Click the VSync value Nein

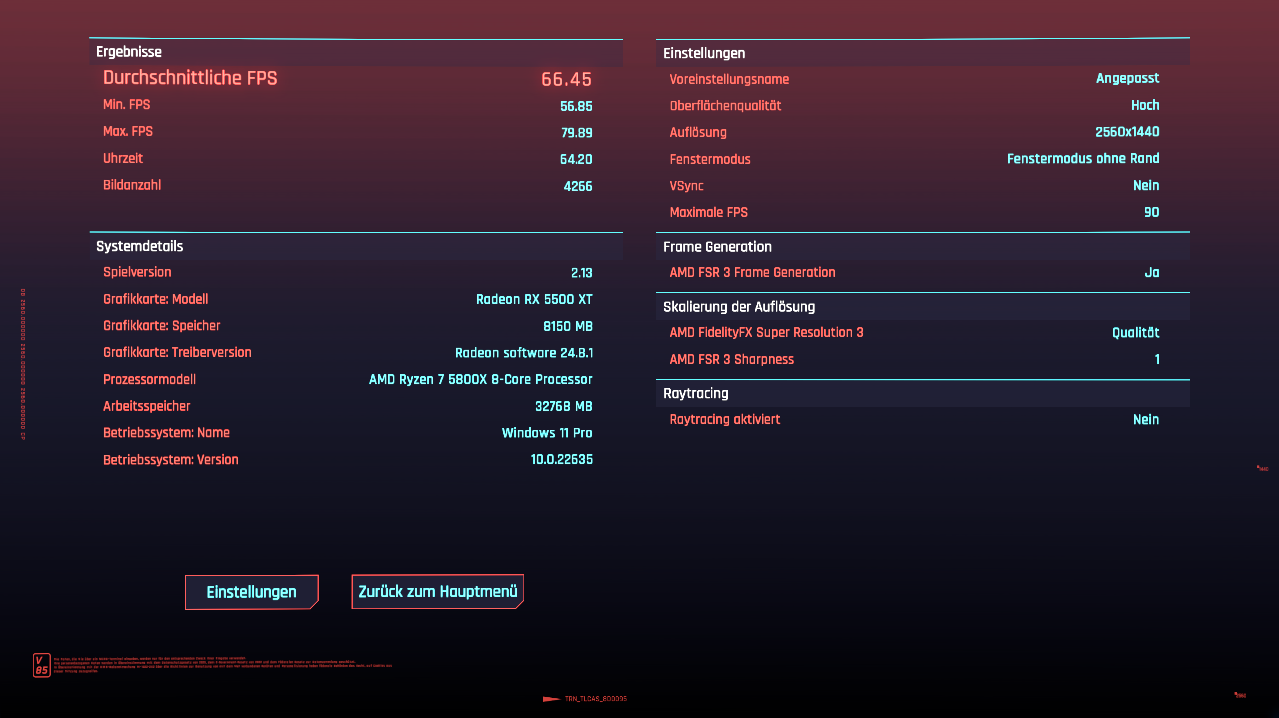(1146, 186)
